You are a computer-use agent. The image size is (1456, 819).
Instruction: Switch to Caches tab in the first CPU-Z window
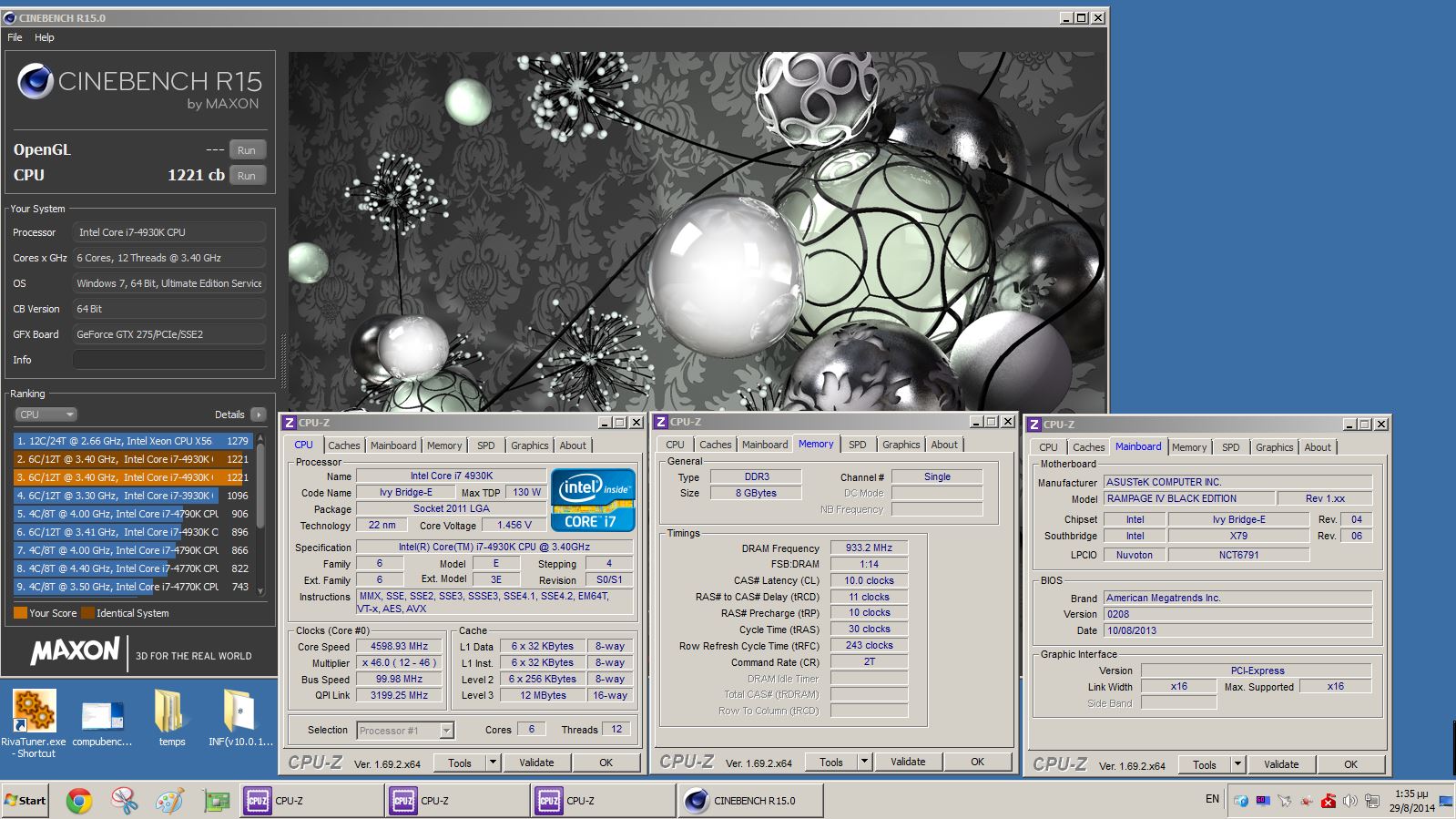(344, 445)
